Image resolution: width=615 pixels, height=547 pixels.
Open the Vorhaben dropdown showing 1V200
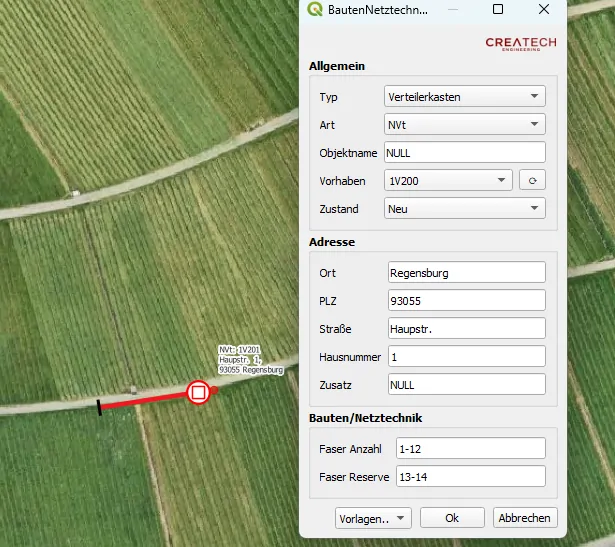[448, 181]
